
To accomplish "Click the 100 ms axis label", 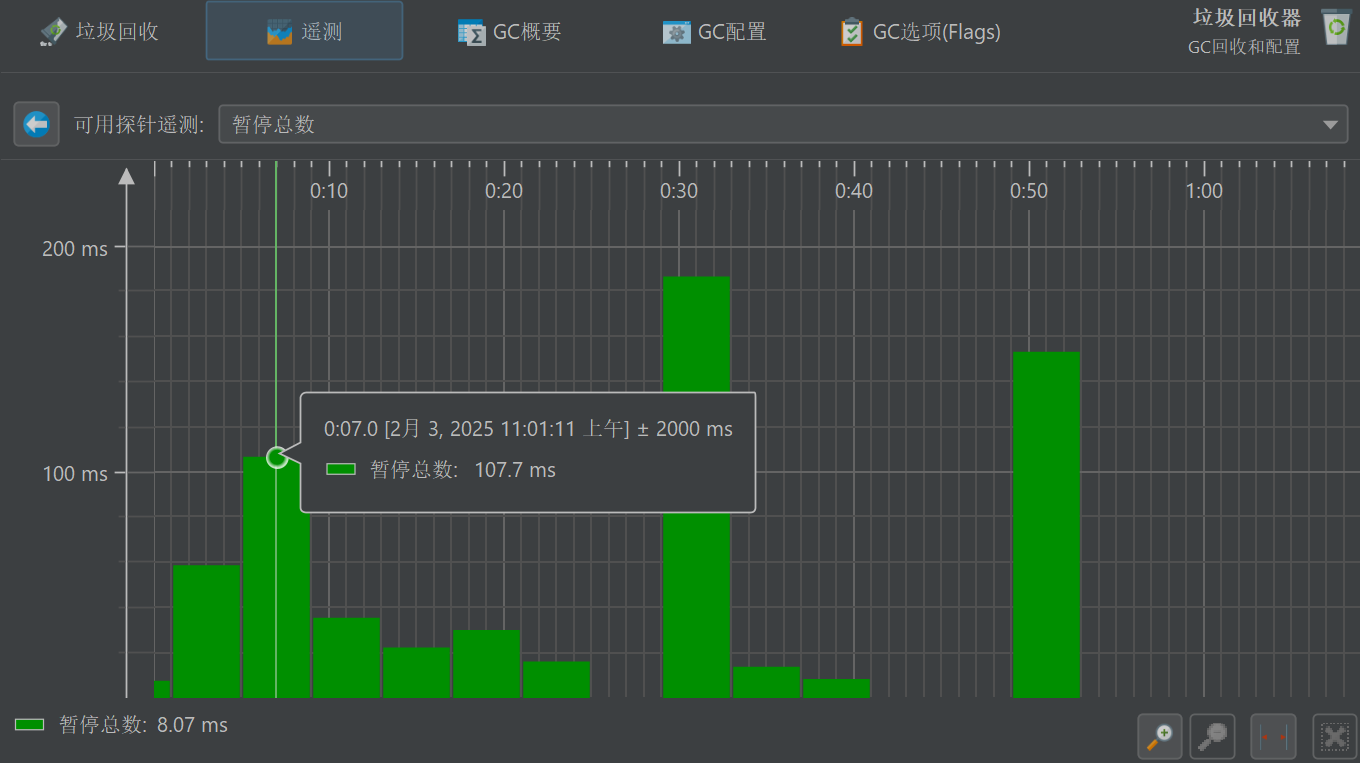I will point(75,473).
